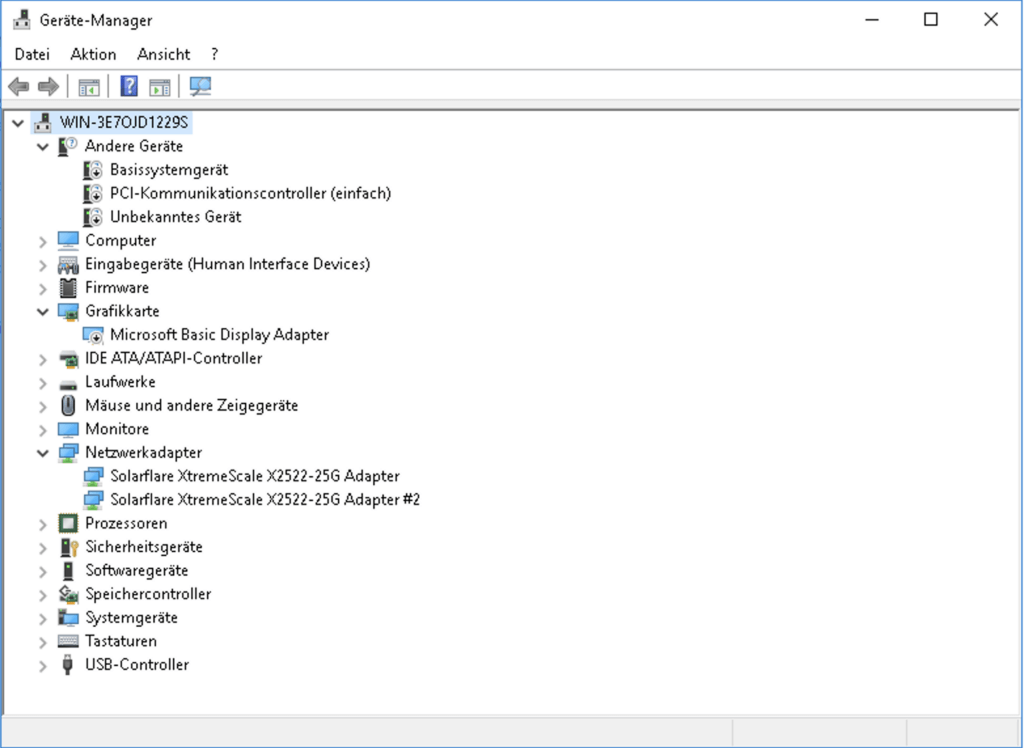
Task: Scan for hardware changes via the monitor icon
Action: 201,87
